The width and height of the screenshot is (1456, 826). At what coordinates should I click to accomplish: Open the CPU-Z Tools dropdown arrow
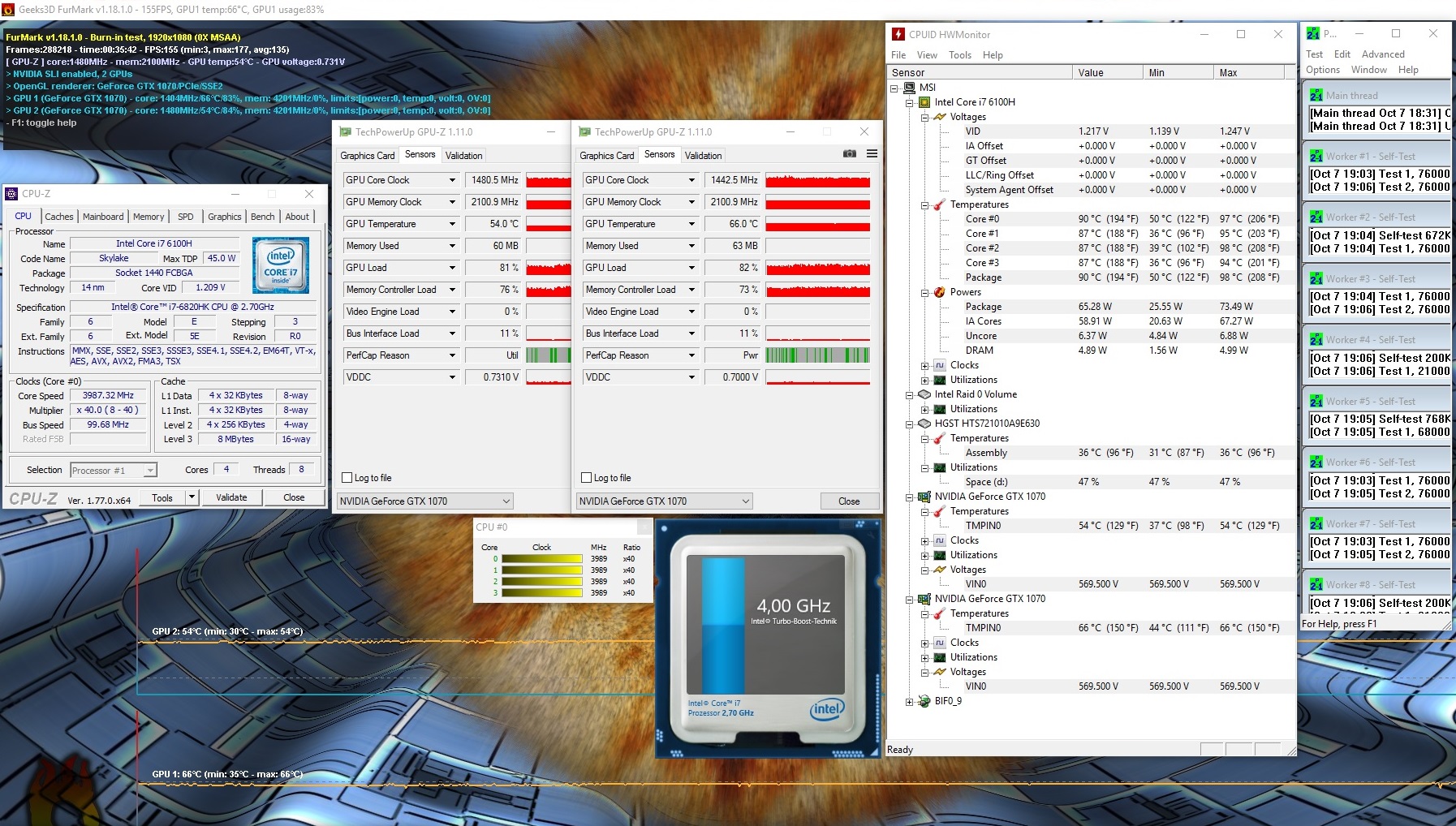[192, 497]
